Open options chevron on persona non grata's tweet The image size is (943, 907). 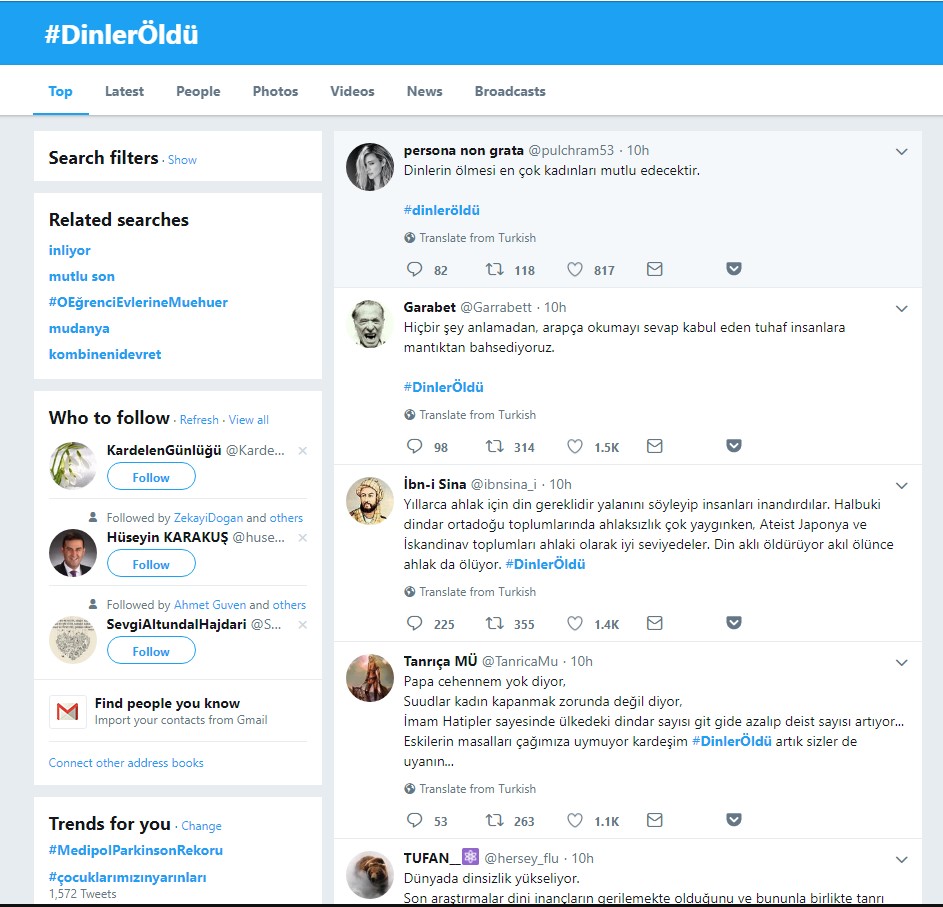coord(901,152)
